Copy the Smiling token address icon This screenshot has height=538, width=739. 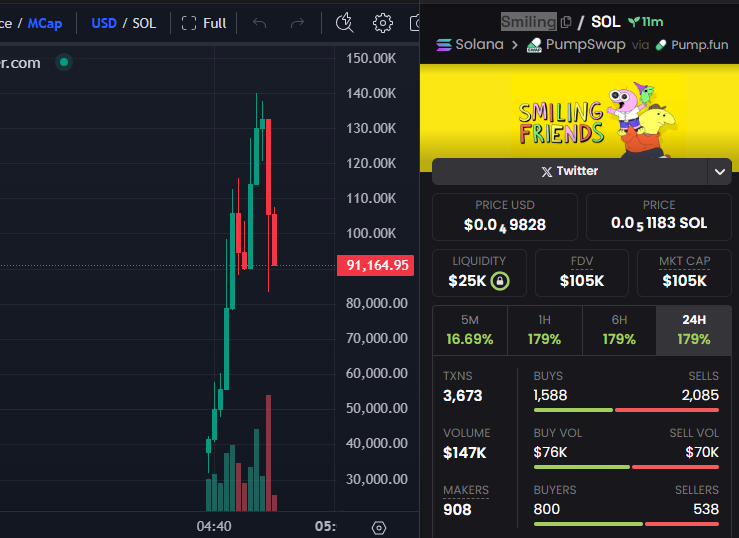point(566,22)
